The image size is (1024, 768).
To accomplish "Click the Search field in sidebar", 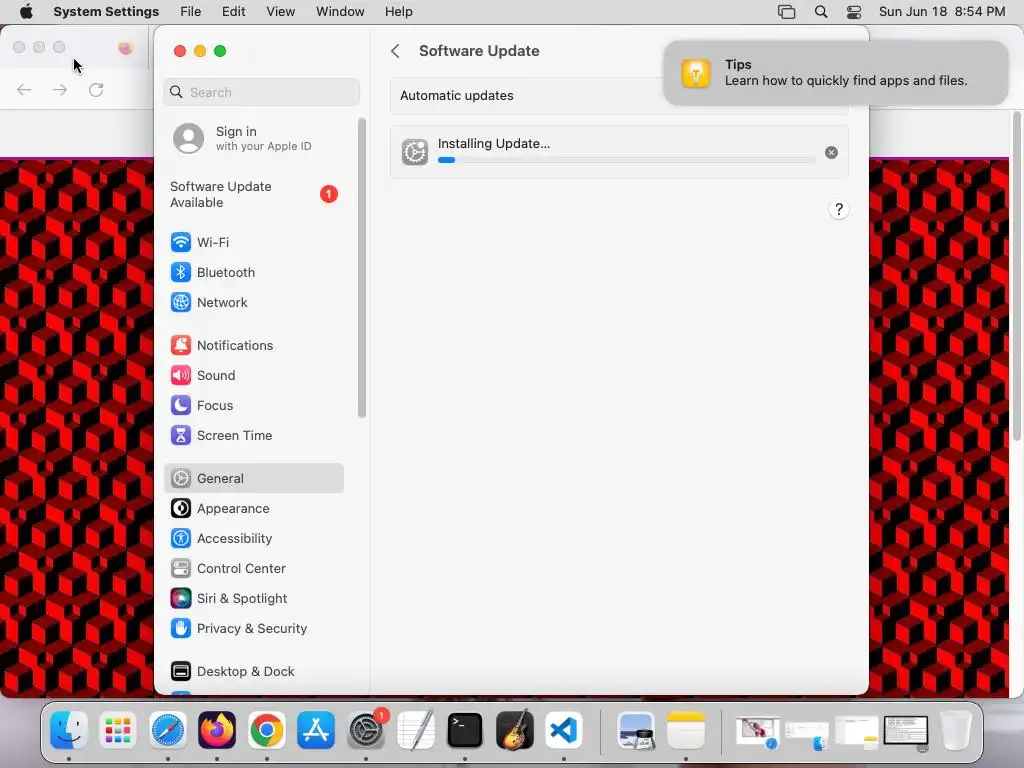I will click(261, 92).
